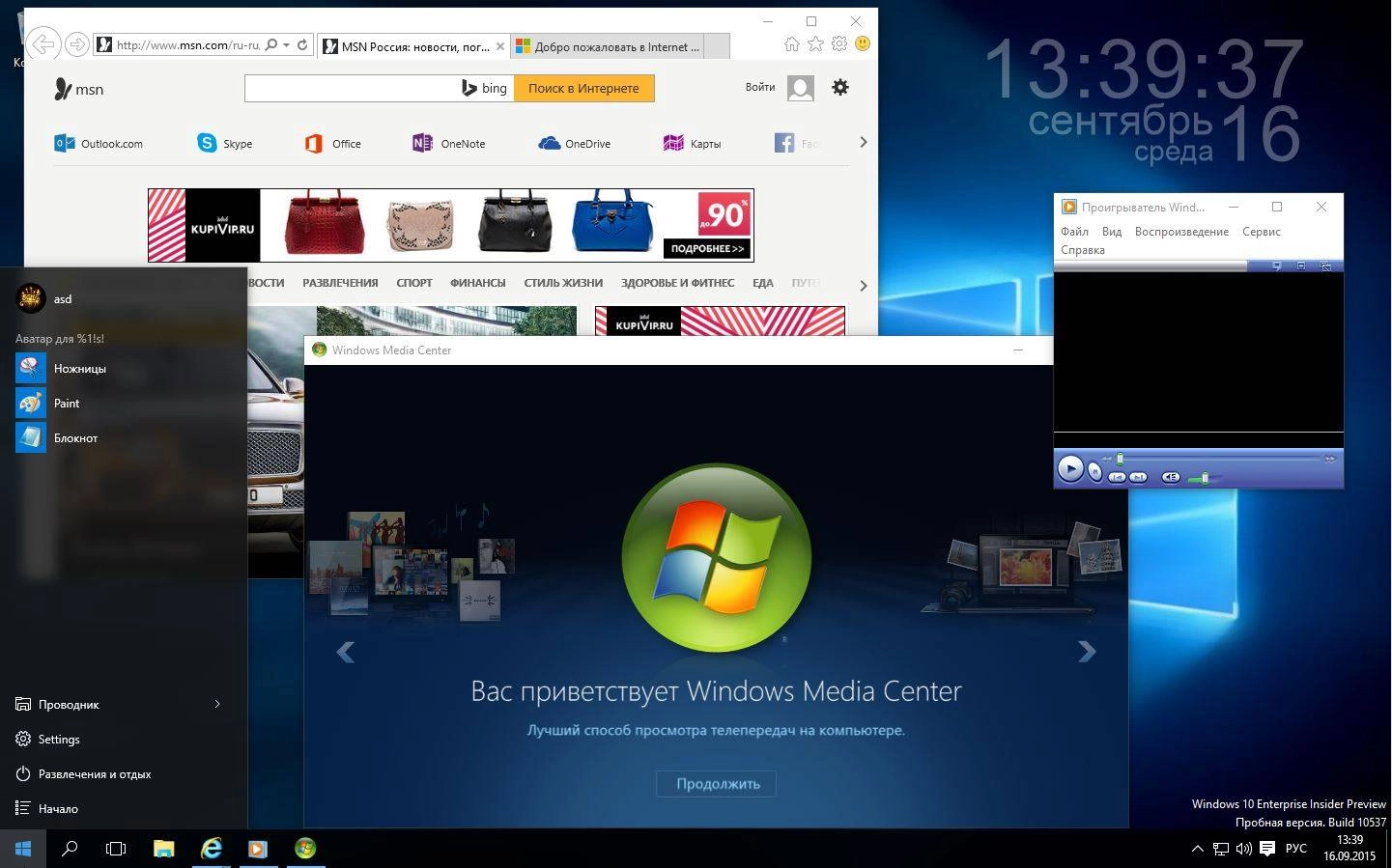The height and width of the screenshot is (868, 1392).
Task: Click the Windows Start button
Action: (x=23, y=849)
